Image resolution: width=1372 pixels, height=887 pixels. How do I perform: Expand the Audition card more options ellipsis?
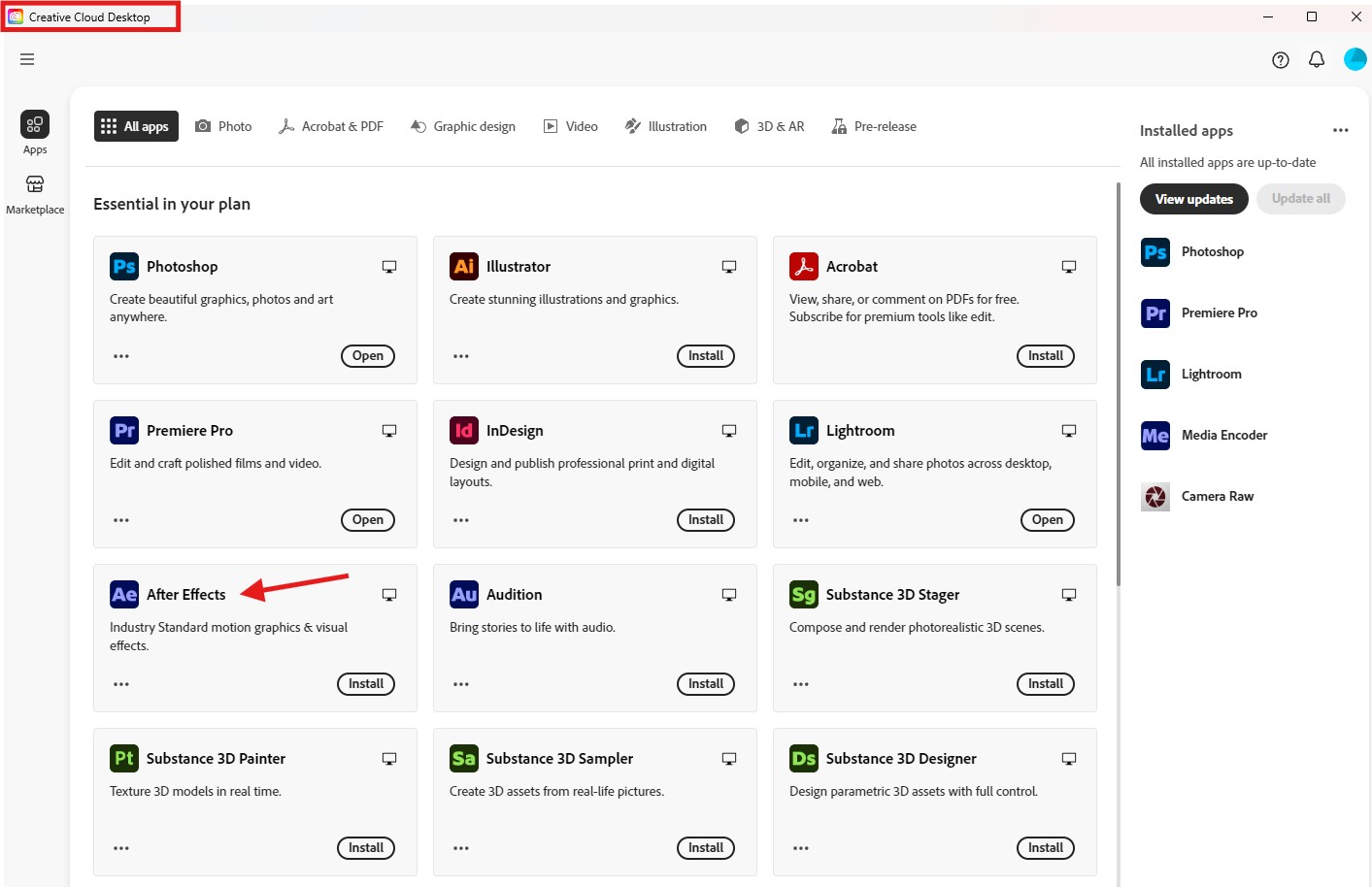pyautogui.click(x=461, y=684)
